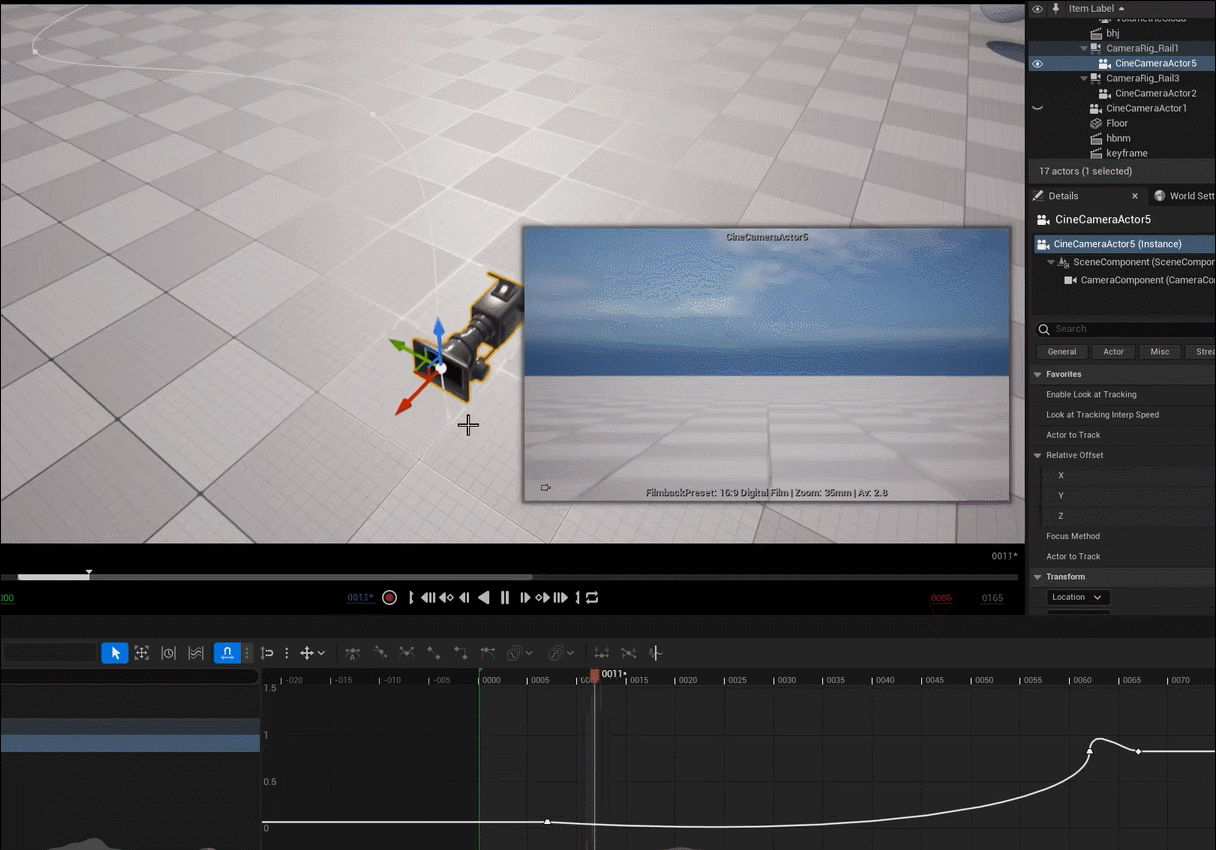Toggle weighted tangents for selected keys
This screenshot has width=1216, height=850.
[488, 653]
